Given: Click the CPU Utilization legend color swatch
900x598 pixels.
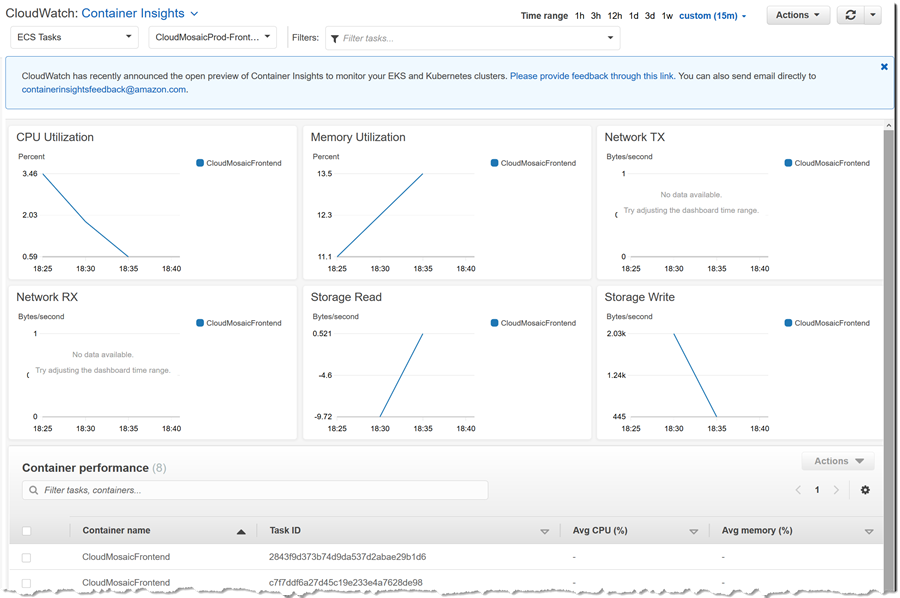Looking at the screenshot, I should (x=200, y=163).
